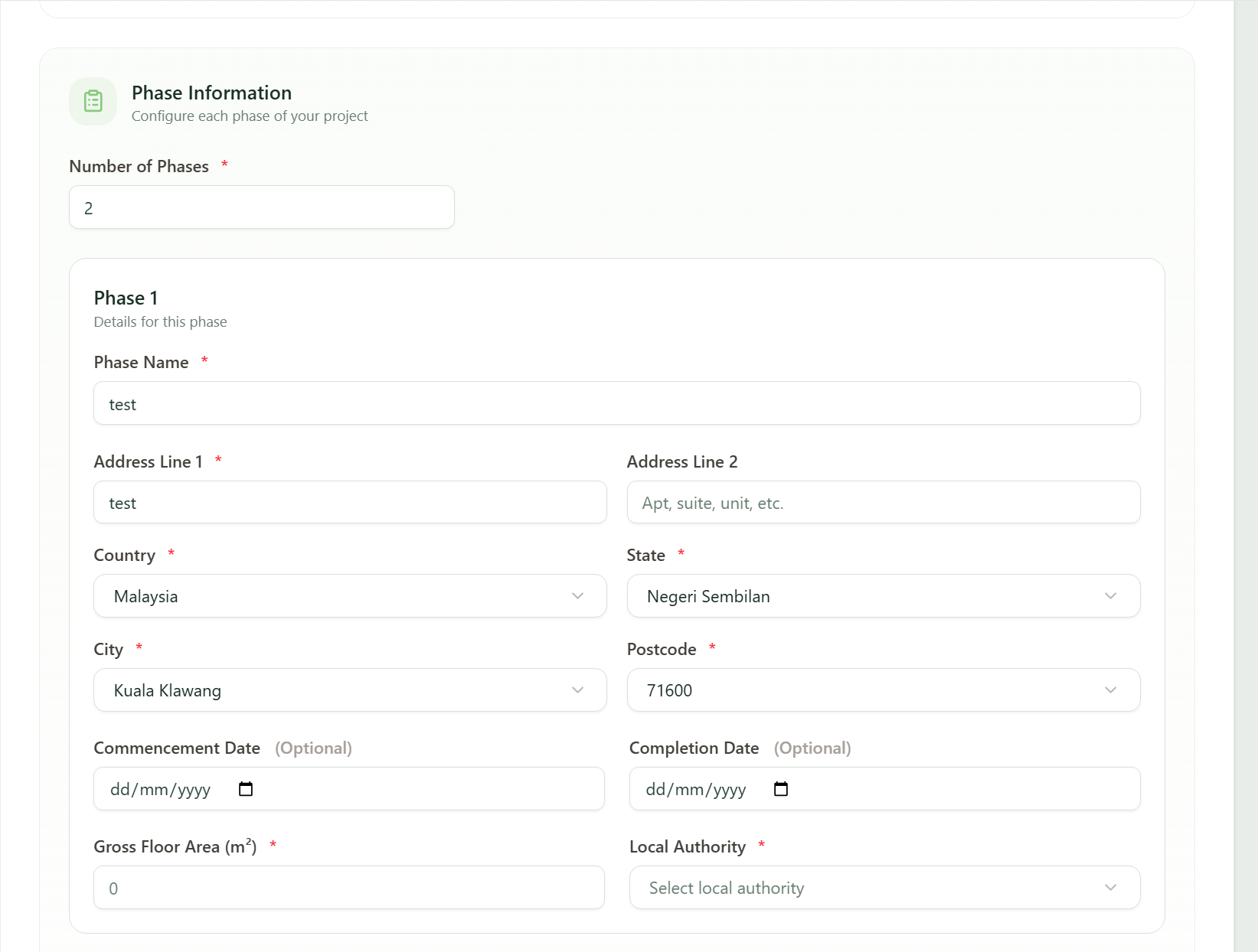
Task: Focus the Number of Phases field
Action: [x=262, y=207]
